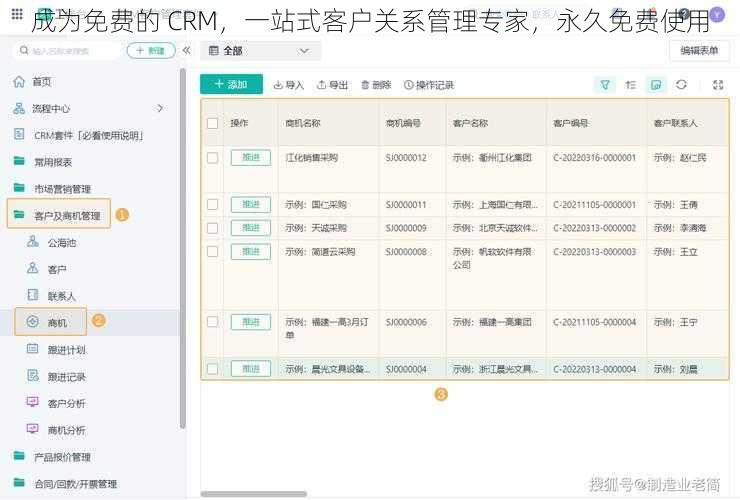The height and width of the screenshot is (500, 740).
Task: Expand 流程中心 with its right chevron
Action: pos(160,108)
